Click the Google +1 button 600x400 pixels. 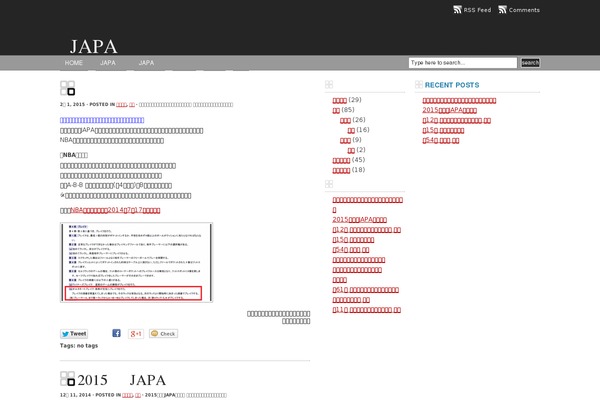pyautogui.click(x=135, y=333)
